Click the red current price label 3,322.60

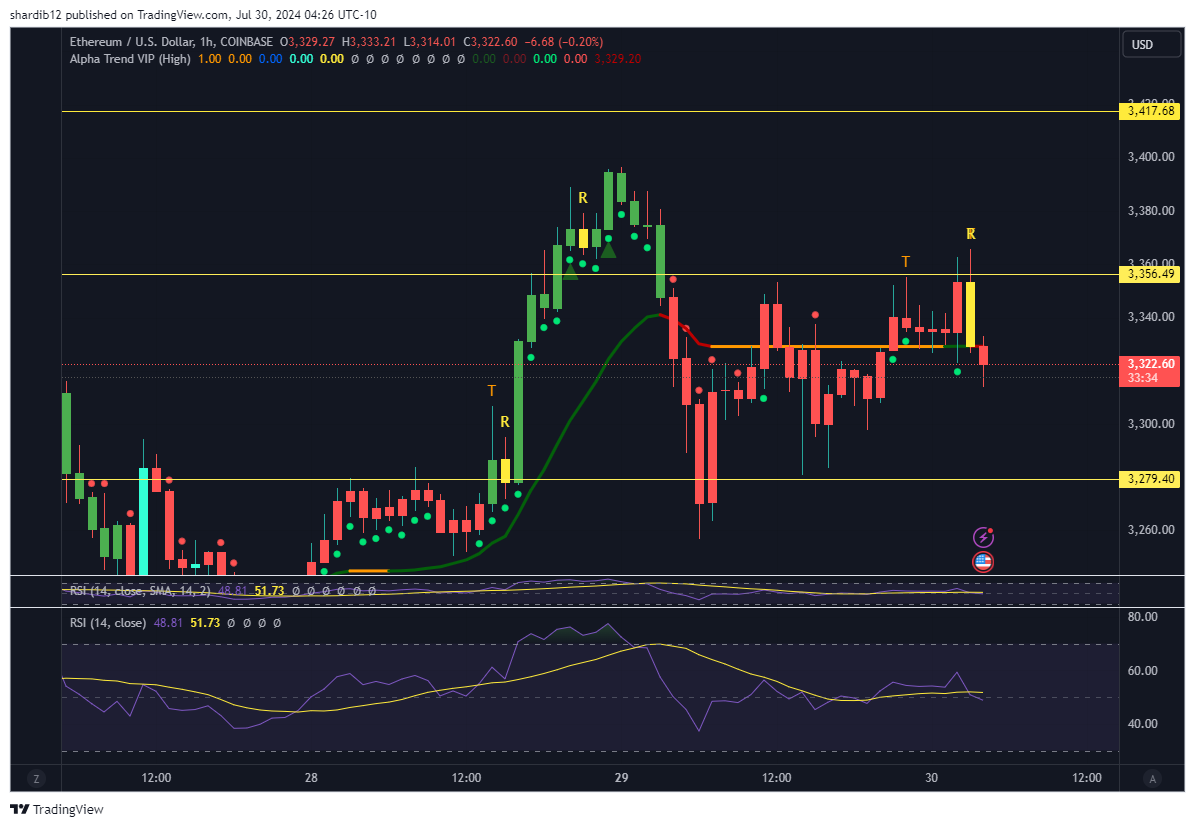click(1150, 364)
